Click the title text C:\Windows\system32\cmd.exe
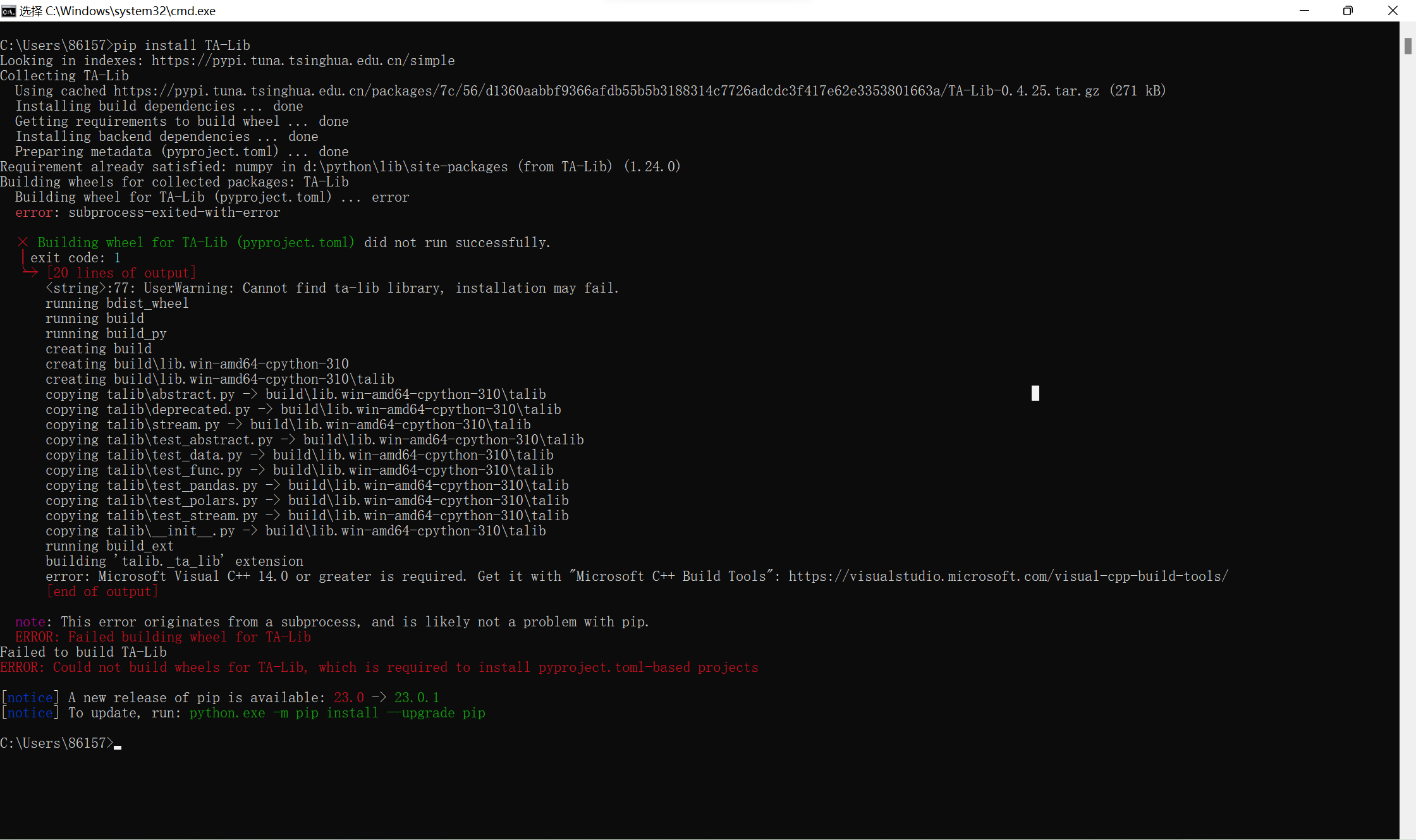The height and width of the screenshot is (840, 1416). tap(130, 11)
